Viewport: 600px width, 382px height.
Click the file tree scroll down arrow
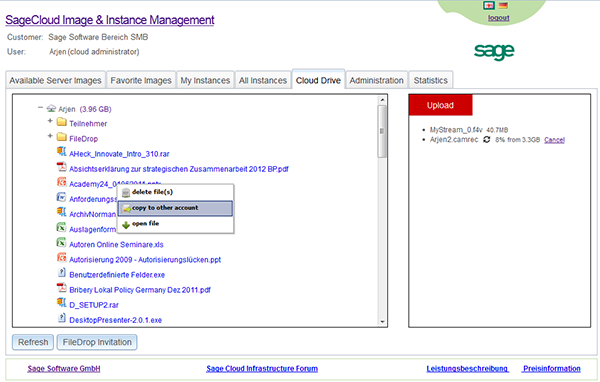tap(382, 322)
